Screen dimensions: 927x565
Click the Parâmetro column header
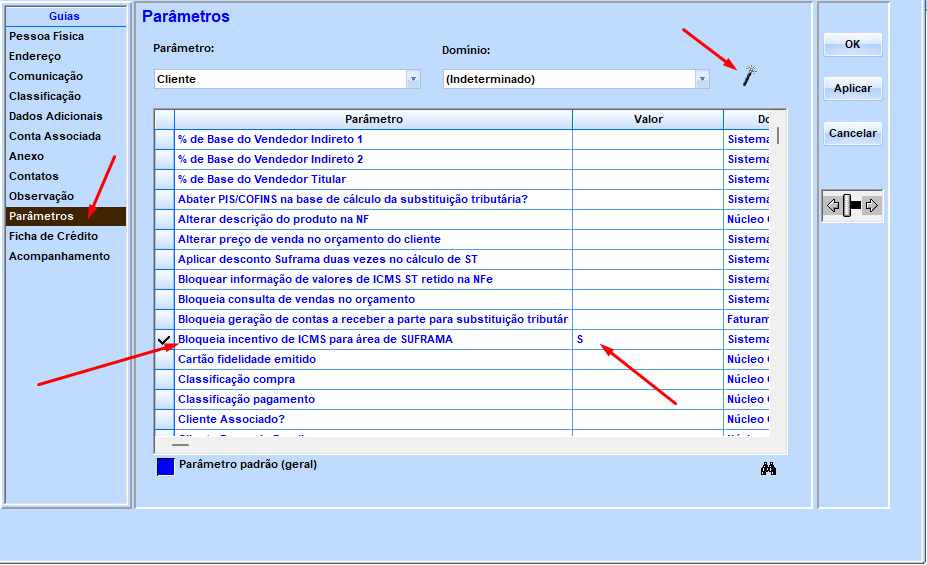[x=374, y=119]
